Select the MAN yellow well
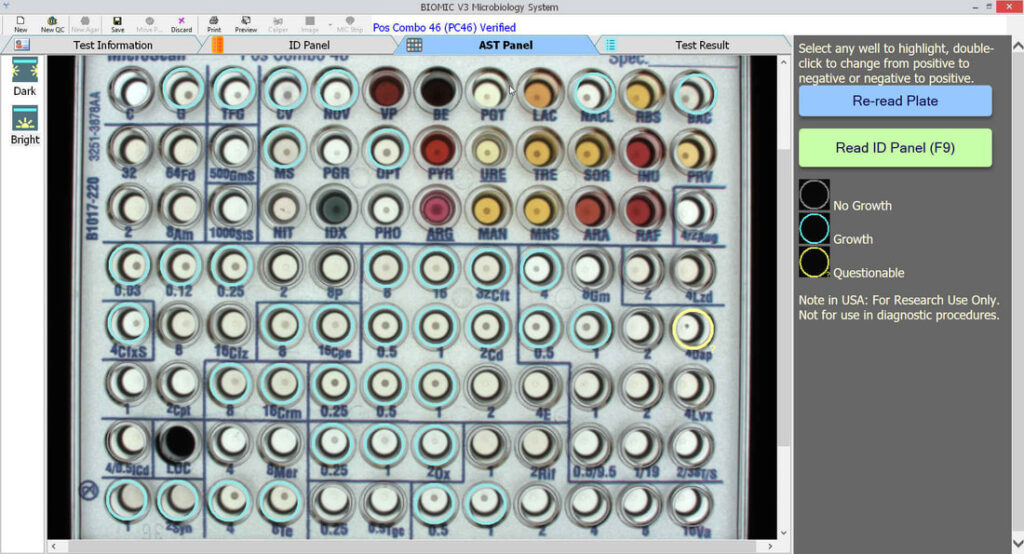Viewport: 1024px width, 554px height. 488,209
